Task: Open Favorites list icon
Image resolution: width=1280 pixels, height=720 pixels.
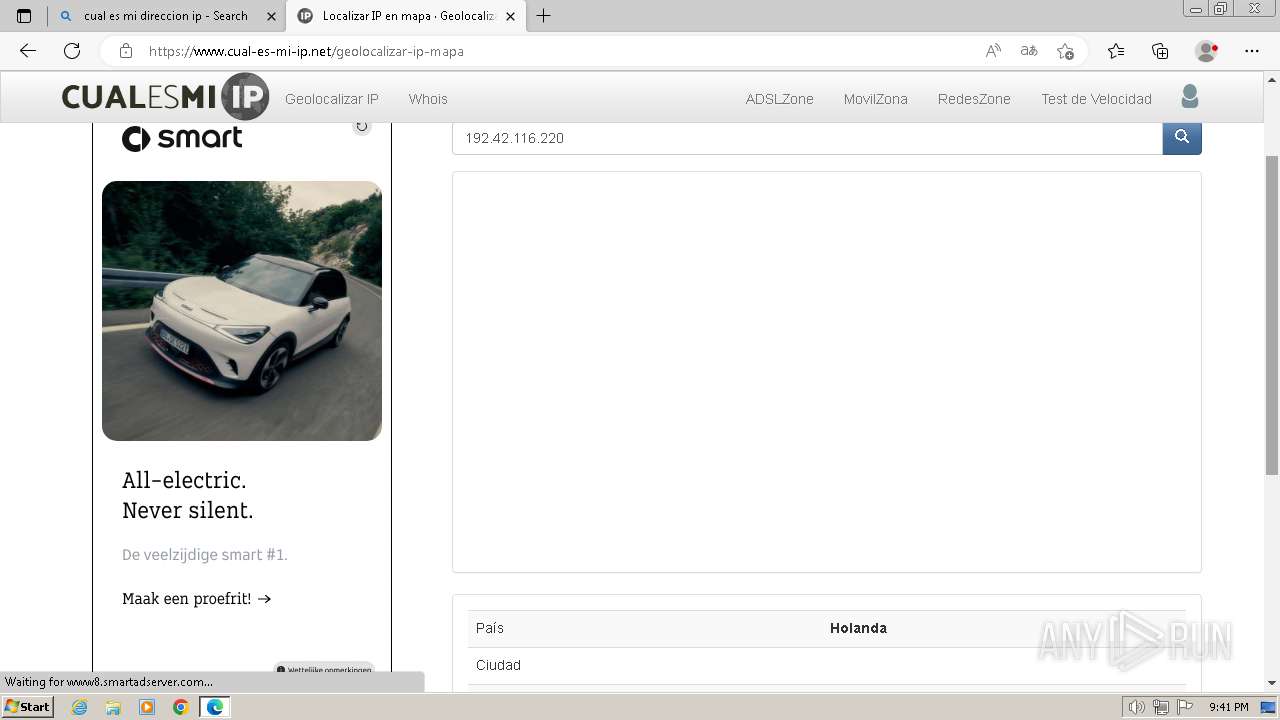Action: [x=1116, y=51]
